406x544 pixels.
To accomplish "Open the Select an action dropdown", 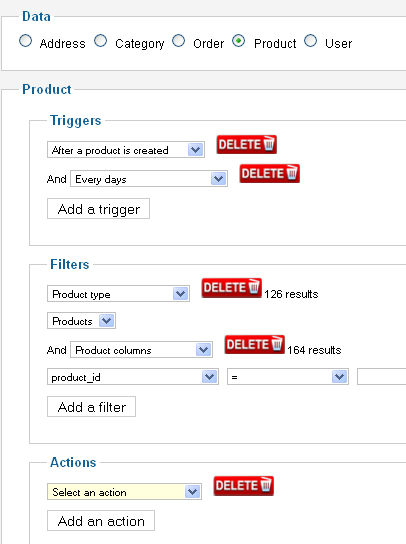I will (x=124, y=492).
